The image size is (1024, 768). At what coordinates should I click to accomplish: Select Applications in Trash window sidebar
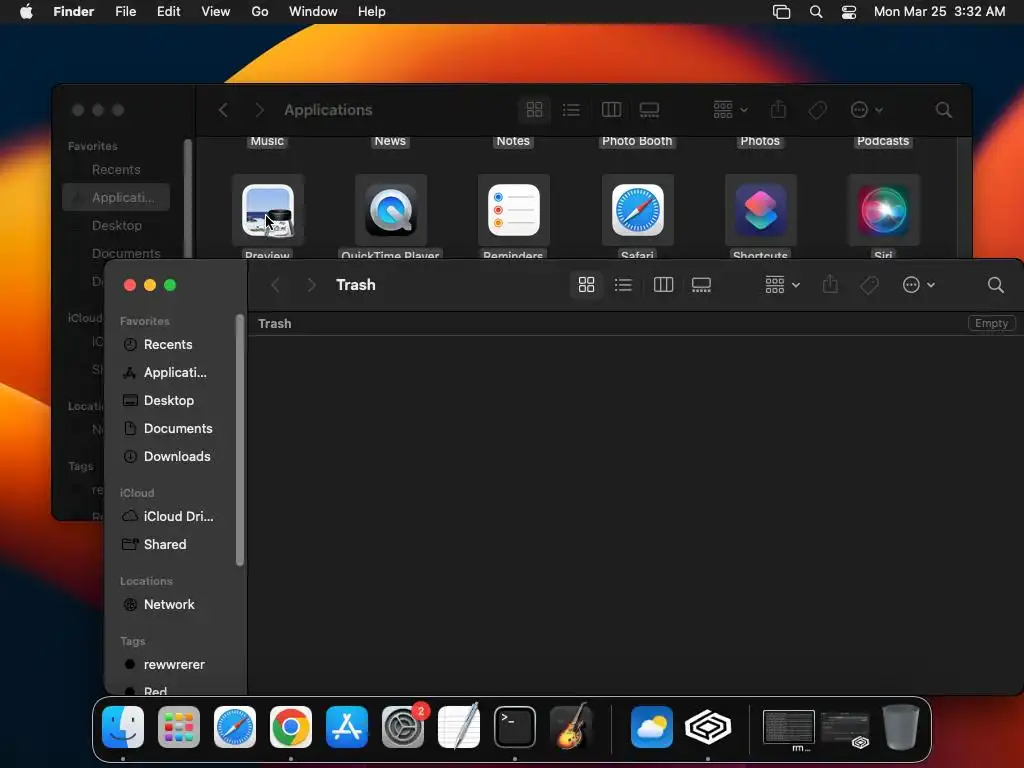(174, 372)
